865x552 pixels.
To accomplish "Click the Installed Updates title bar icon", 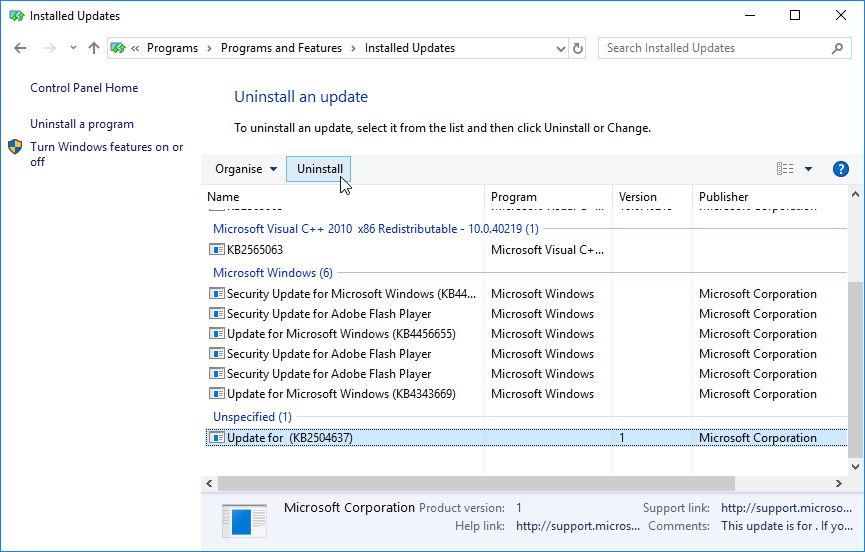I will point(17,15).
